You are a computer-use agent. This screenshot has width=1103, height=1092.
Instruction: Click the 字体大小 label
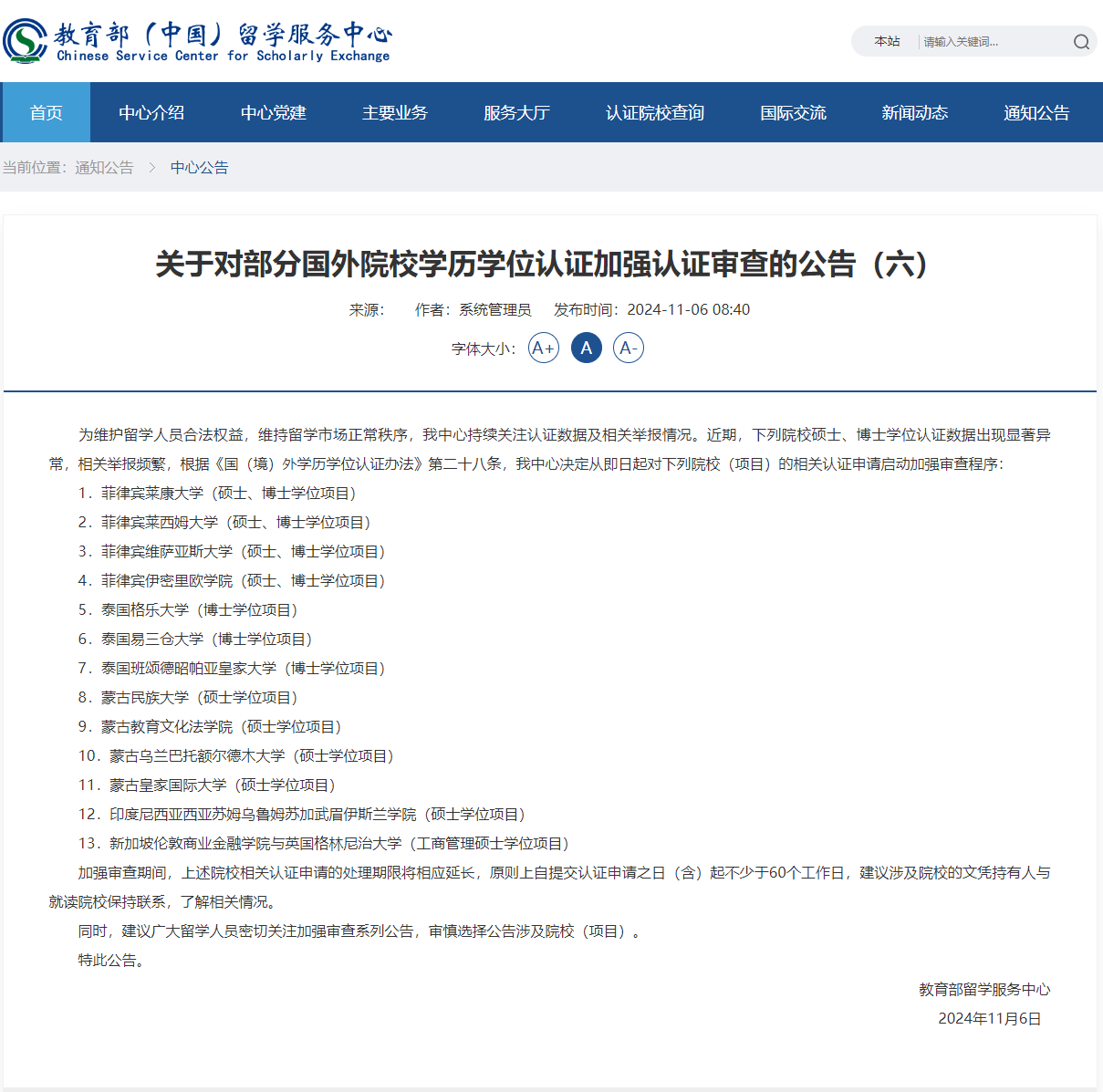click(484, 348)
